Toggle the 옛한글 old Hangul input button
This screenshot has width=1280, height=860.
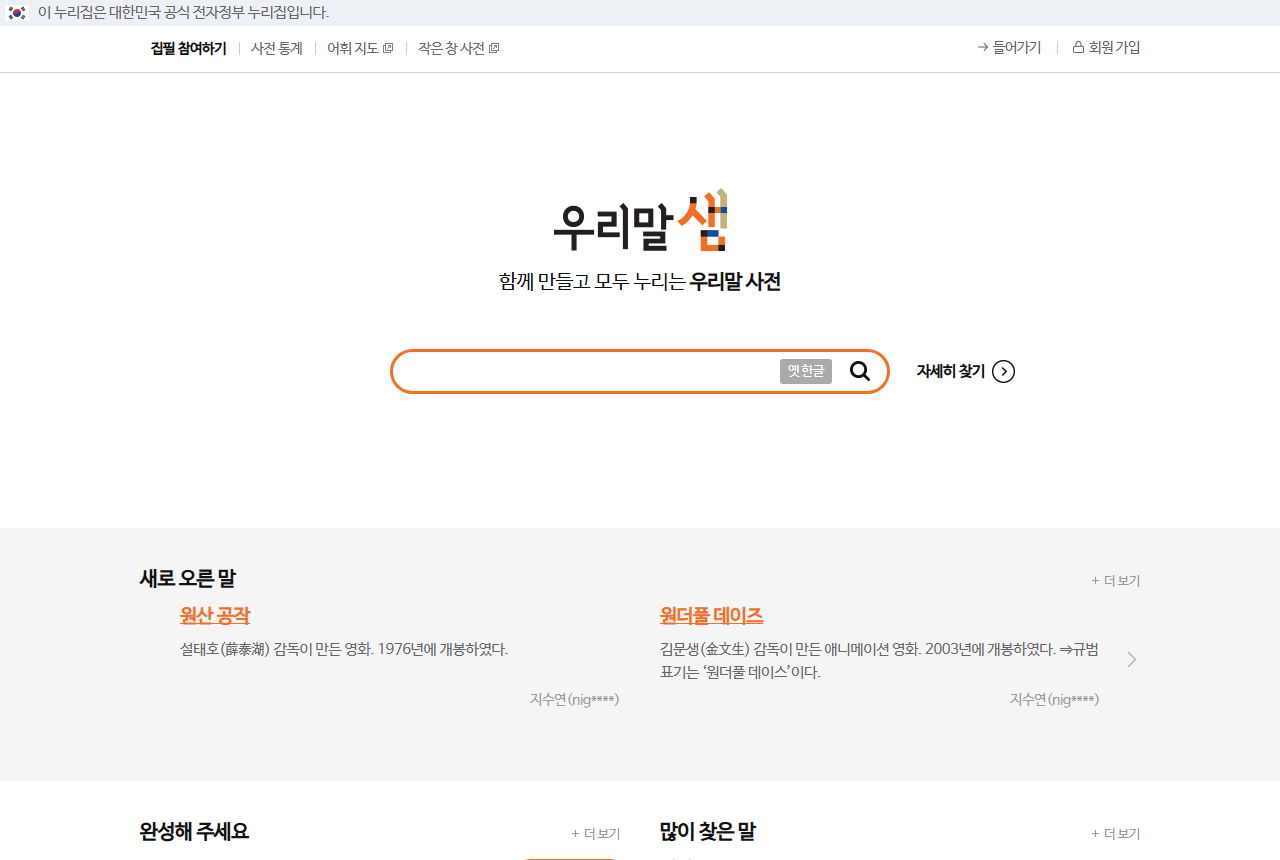tap(806, 371)
